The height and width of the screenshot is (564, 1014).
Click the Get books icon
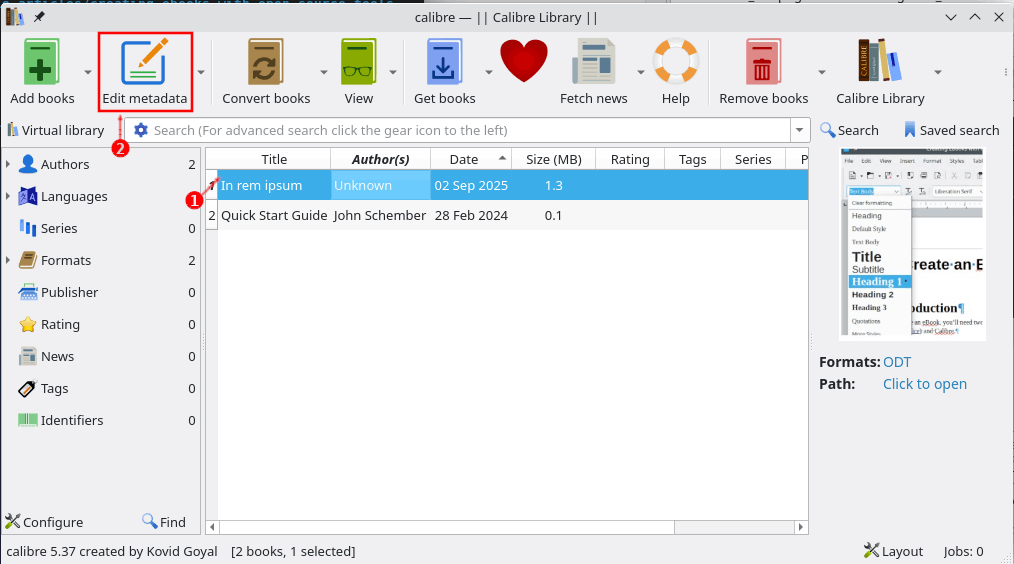click(x=444, y=63)
